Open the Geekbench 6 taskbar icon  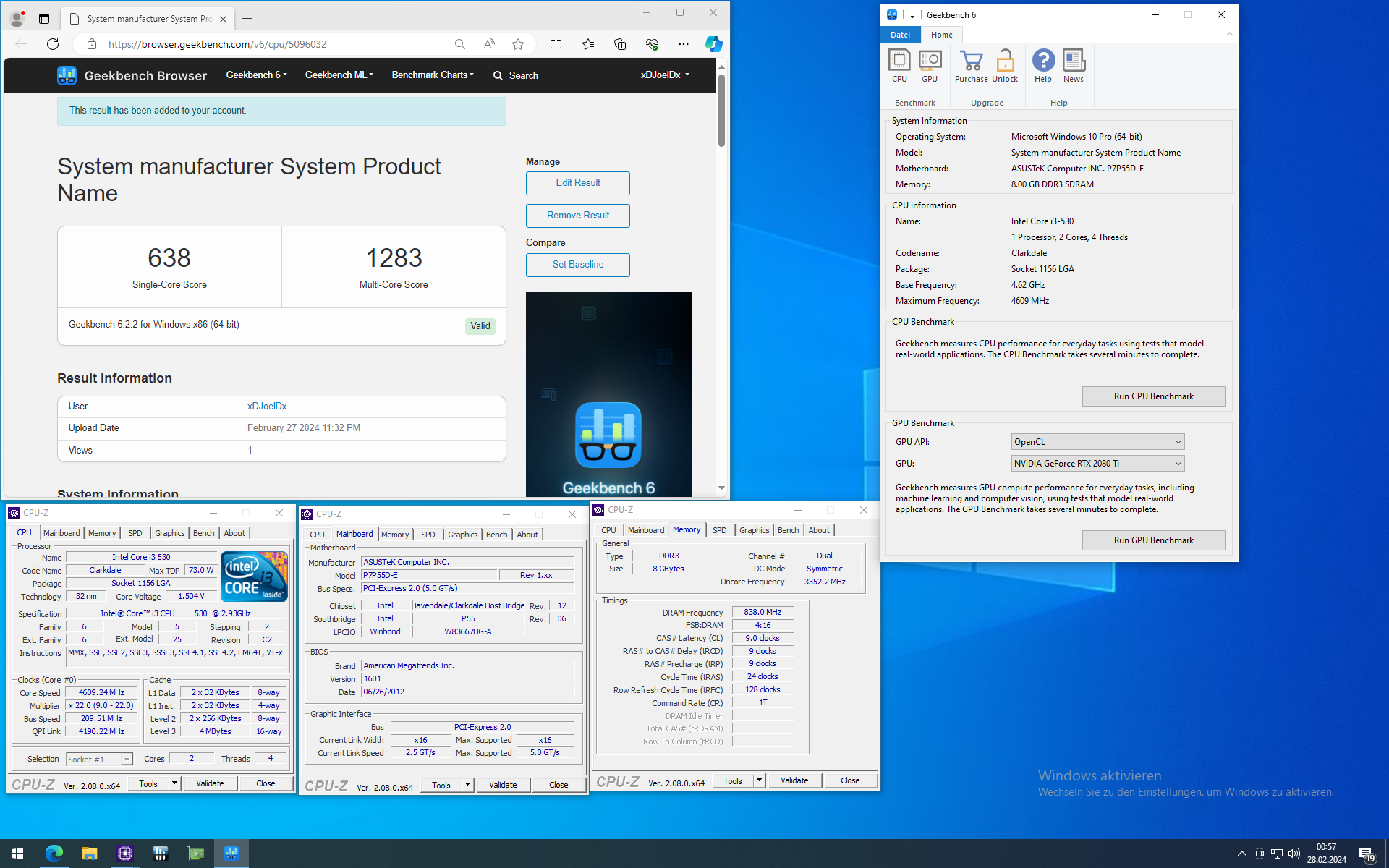point(231,854)
